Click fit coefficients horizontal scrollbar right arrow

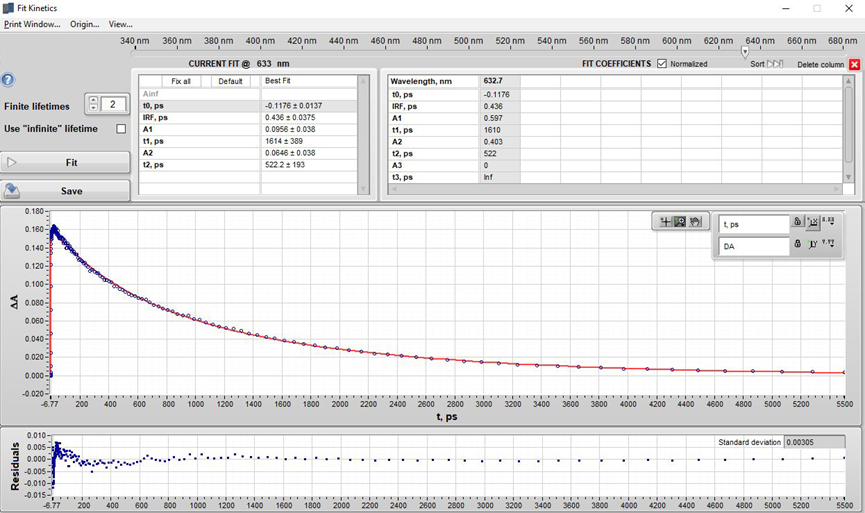837,189
